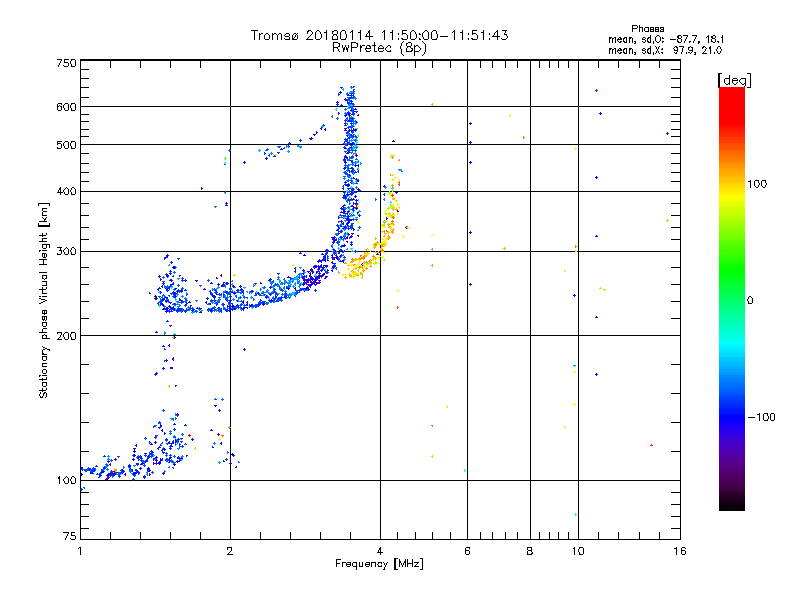Click the '75' y-axis tick label
Image resolution: width=800 pixels, height=600 pixels.
70,536
